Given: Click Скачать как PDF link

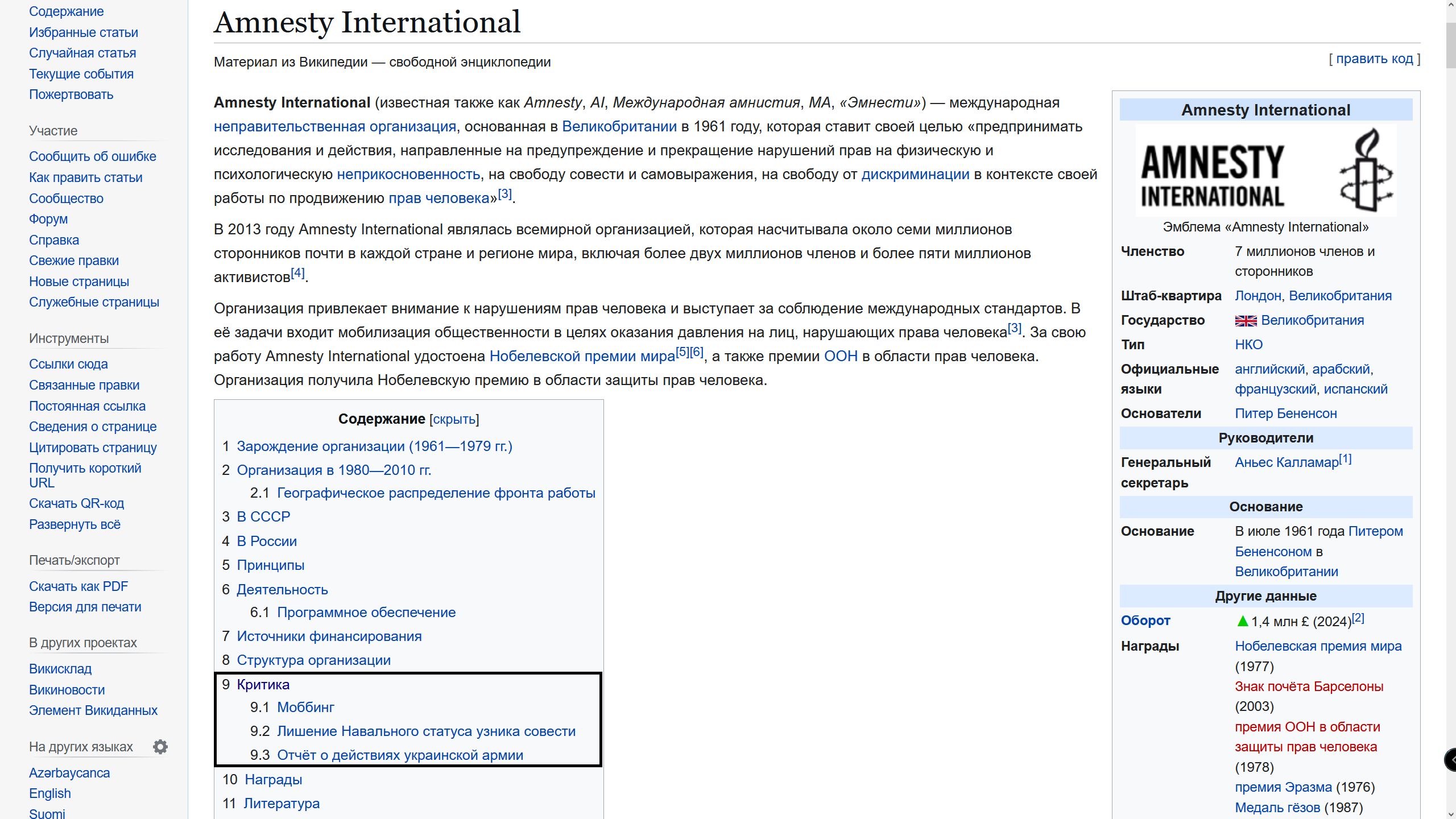Looking at the screenshot, I should (x=78, y=586).
